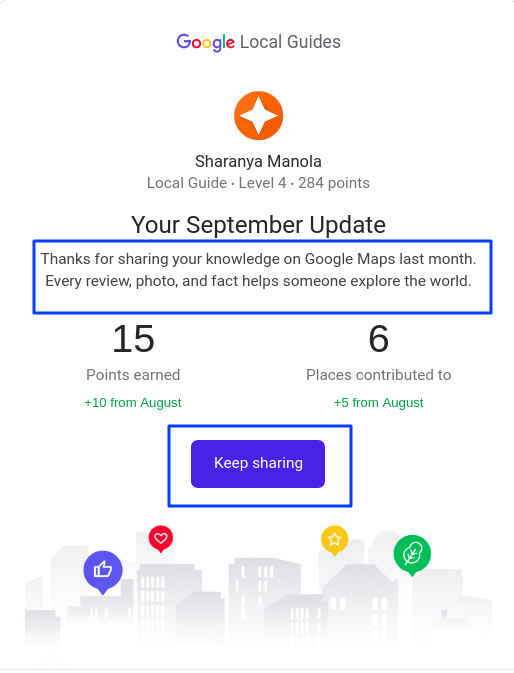Click the +10 from August text
The image size is (514, 673).
pos(133,403)
